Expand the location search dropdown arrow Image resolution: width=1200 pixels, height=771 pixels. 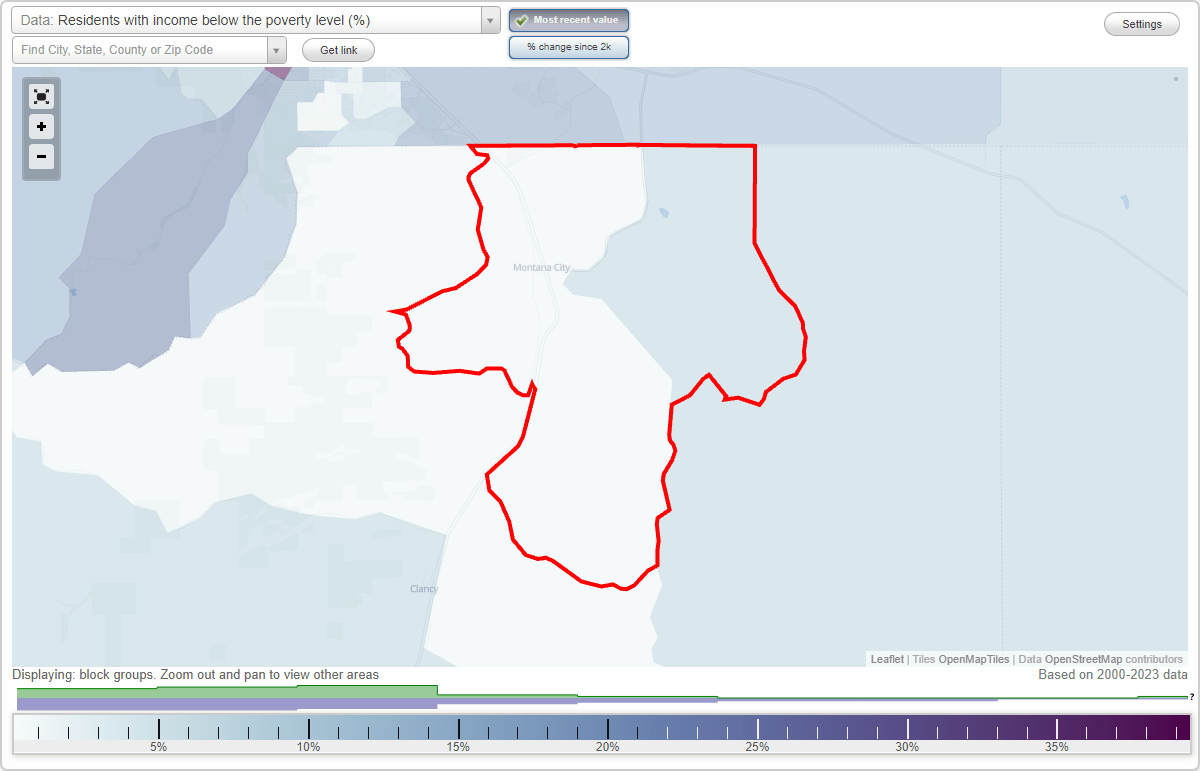coord(276,50)
